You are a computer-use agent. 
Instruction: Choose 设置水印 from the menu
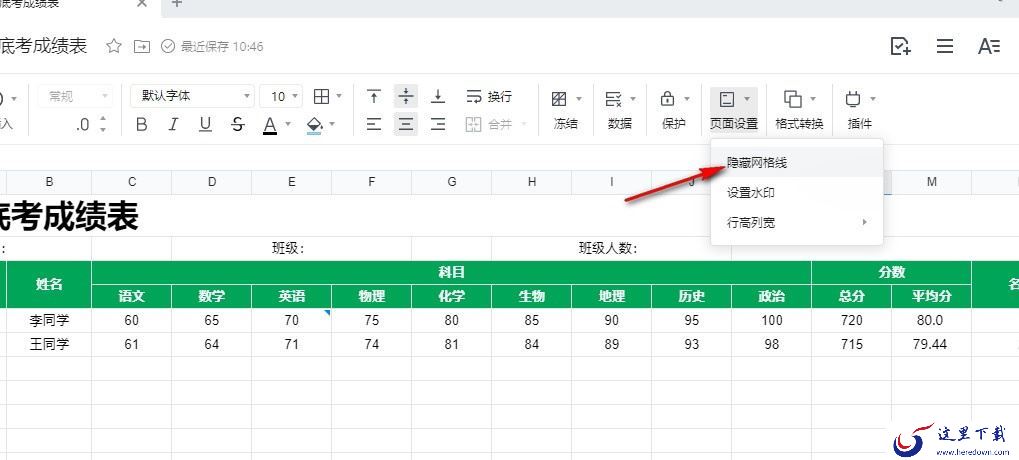coord(797,193)
